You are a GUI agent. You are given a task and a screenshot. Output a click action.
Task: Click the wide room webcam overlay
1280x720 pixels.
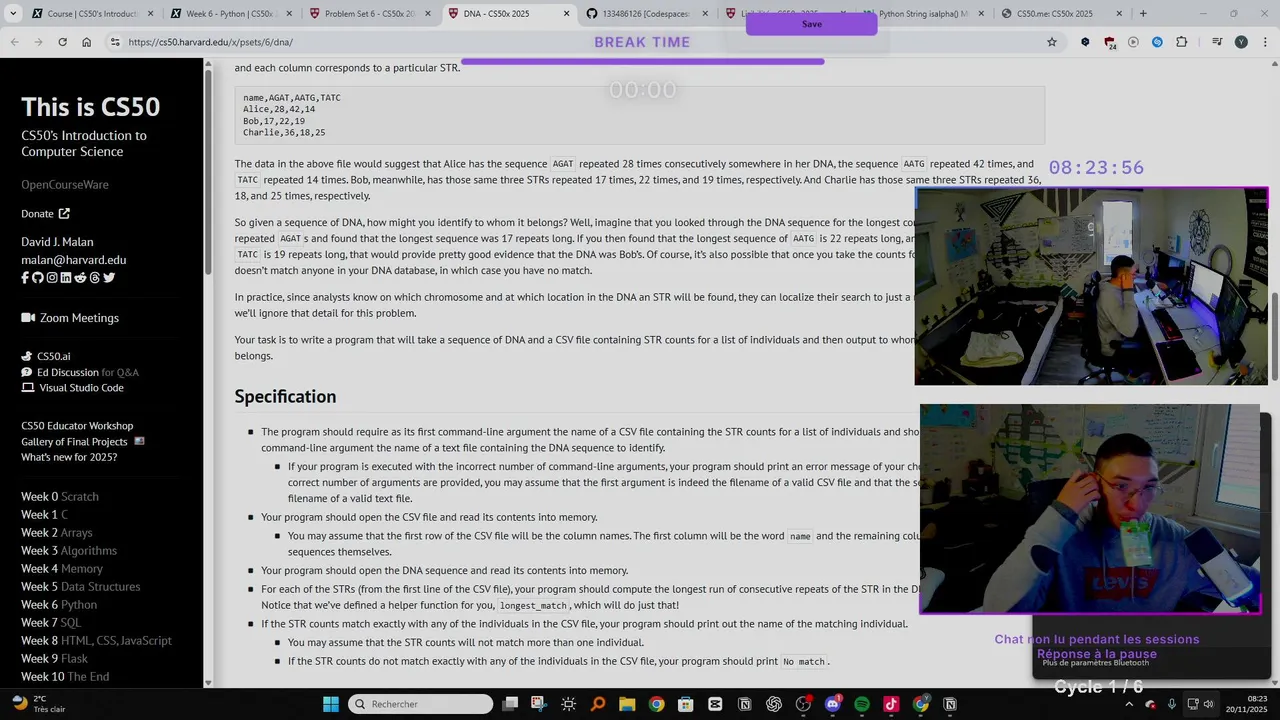tap(1091, 287)
